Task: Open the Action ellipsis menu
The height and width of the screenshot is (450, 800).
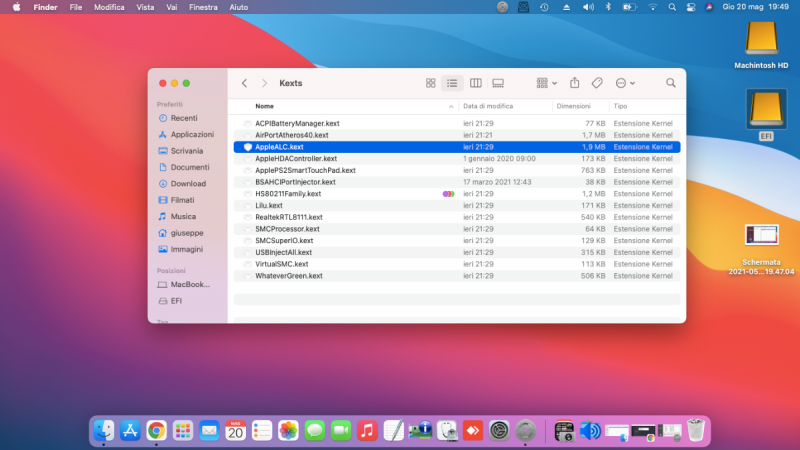Action: point(625,83)
